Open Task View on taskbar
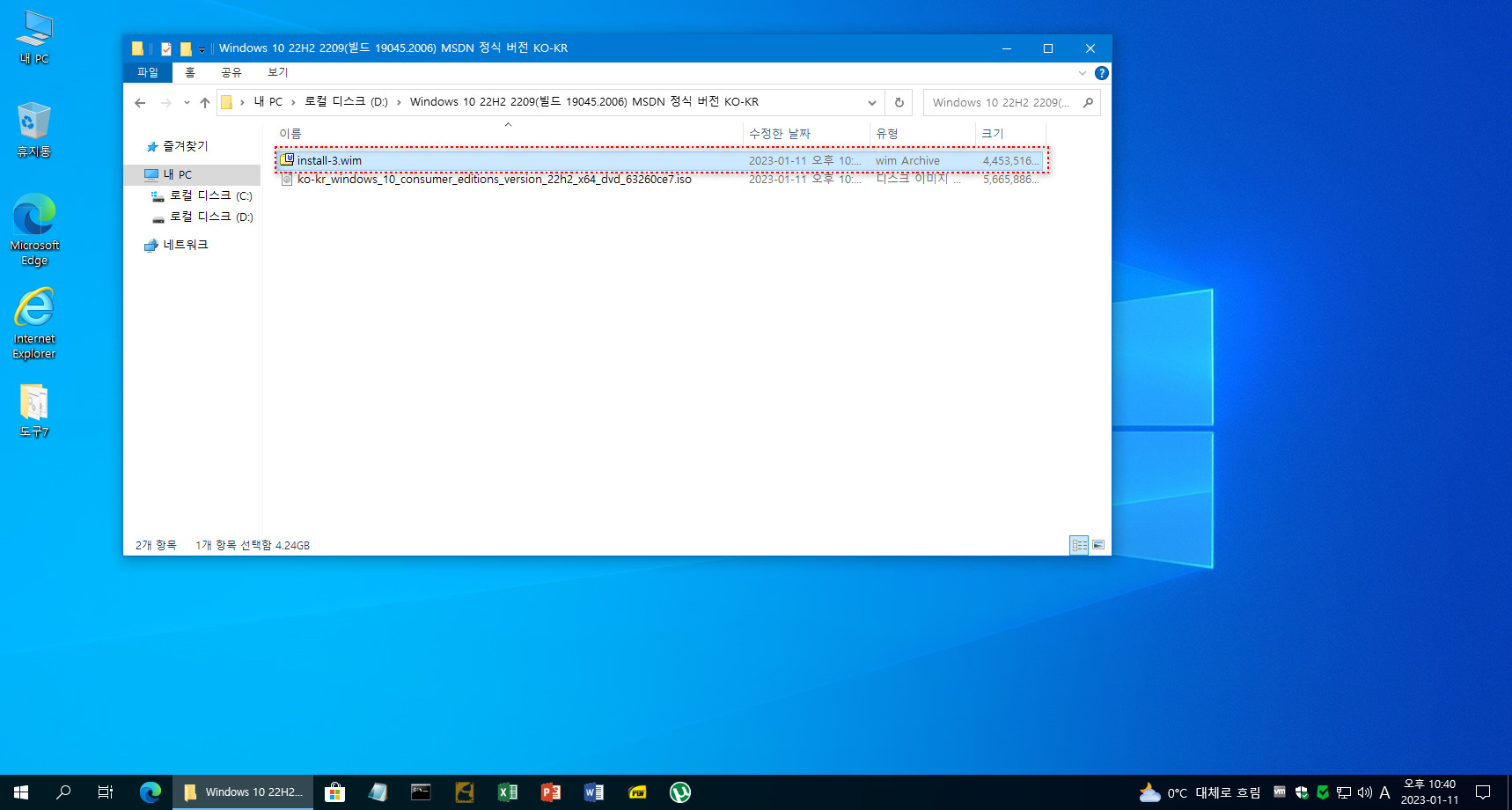Image resolution: width=1512 pixels, height=810 pixels. tap(106, 792)
